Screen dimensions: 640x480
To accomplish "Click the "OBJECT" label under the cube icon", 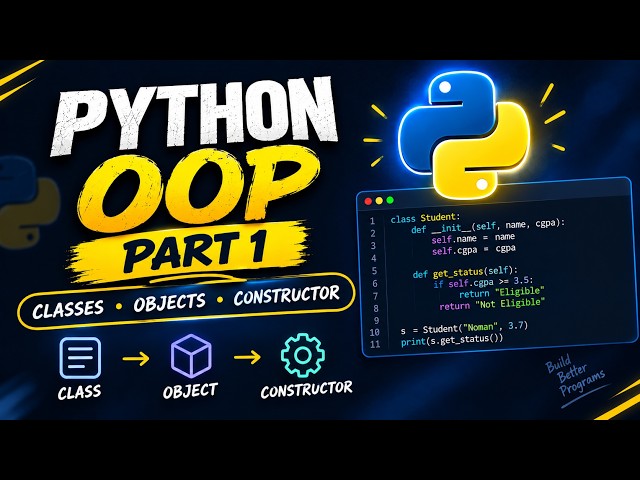I will coord(190,391).
